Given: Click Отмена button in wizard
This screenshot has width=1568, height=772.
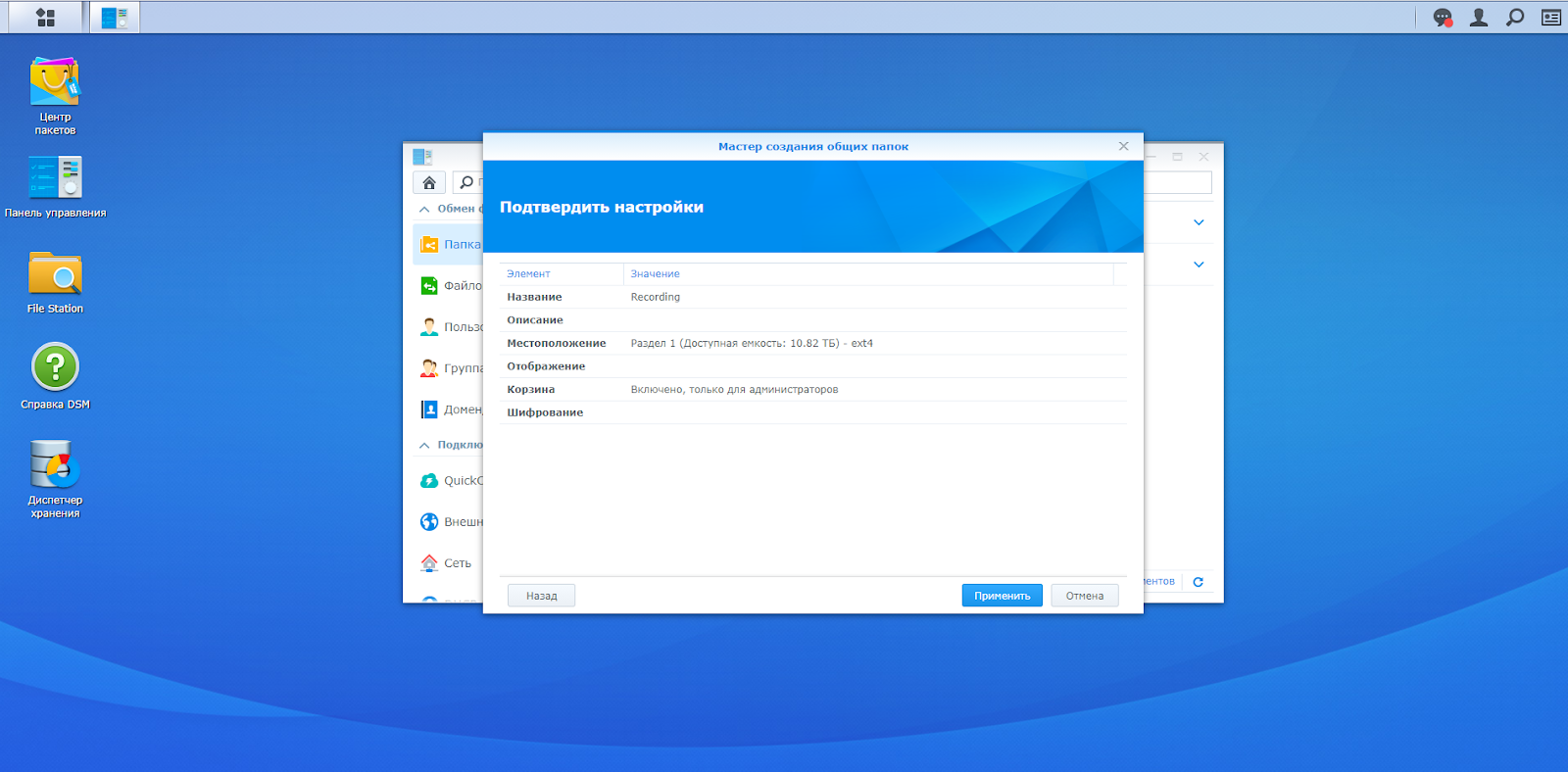Looking at the screenshot, I should [1085, 596].
